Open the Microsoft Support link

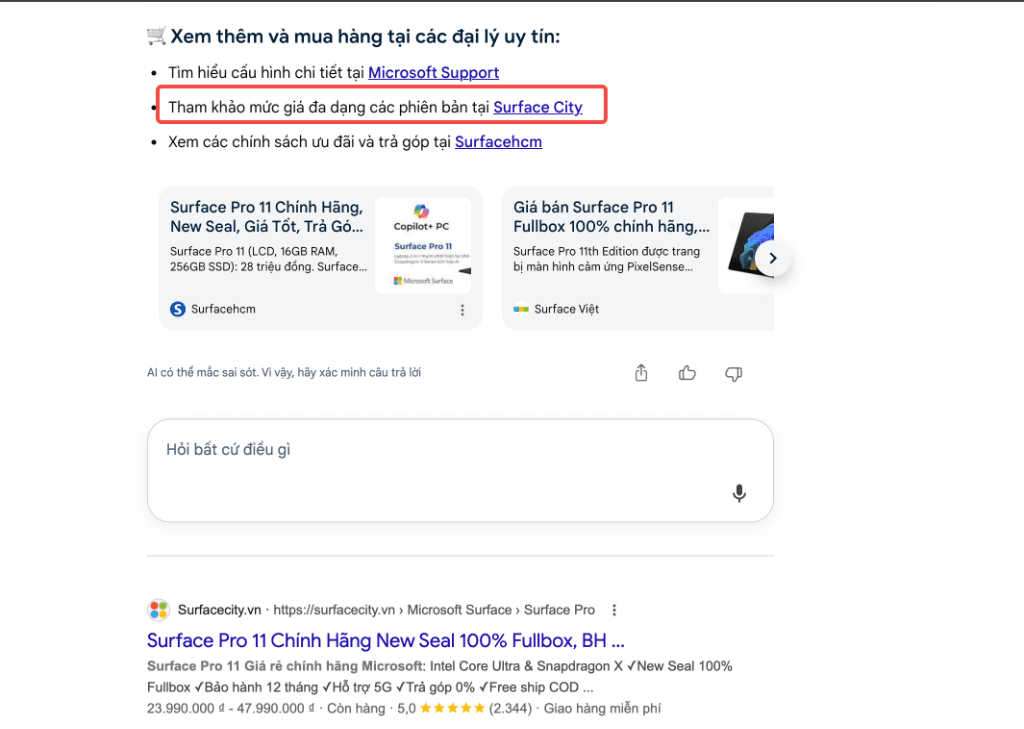pyautogui.click(x=433, y=73)
